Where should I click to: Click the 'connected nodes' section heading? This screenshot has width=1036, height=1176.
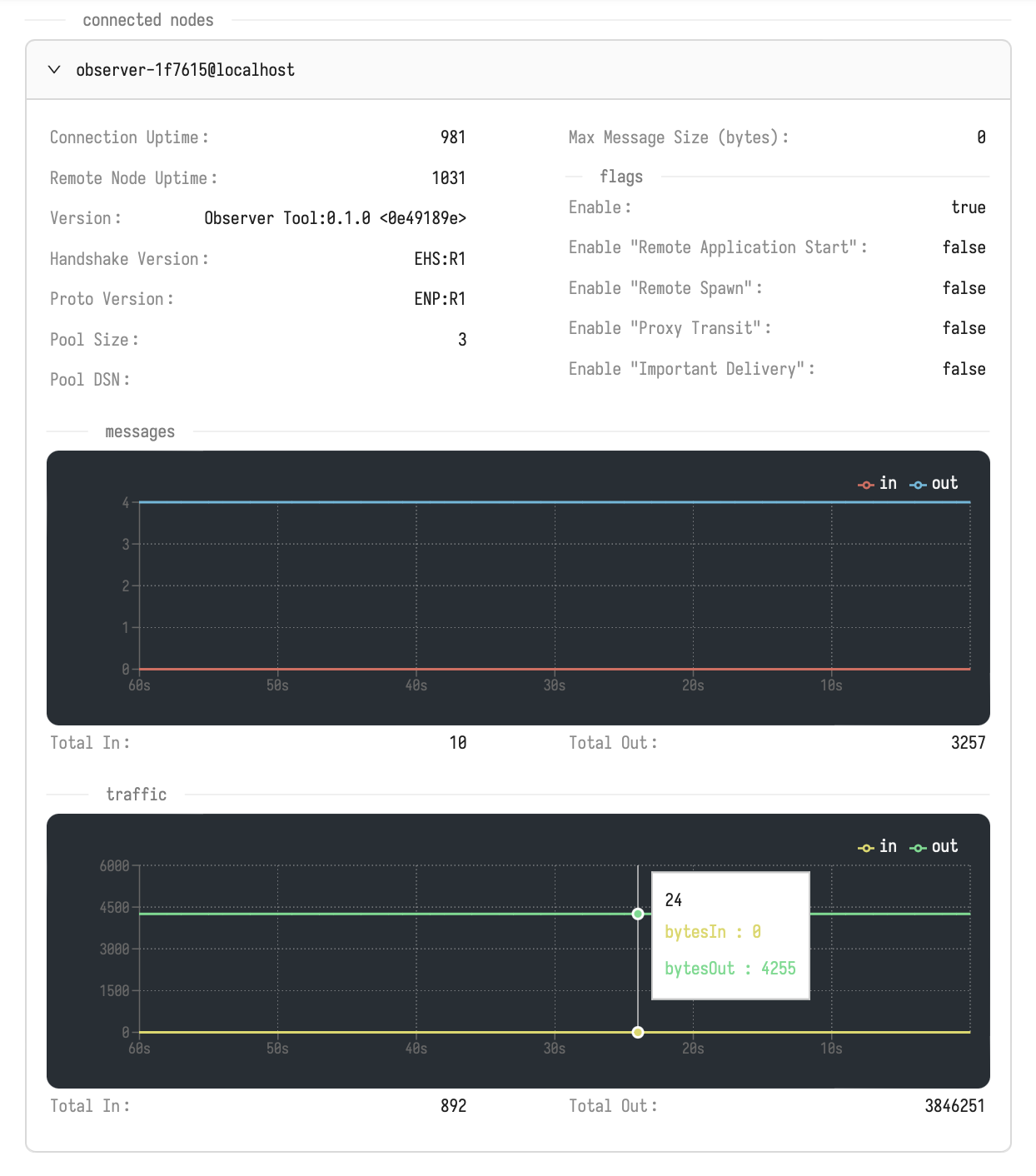point(148,20)
